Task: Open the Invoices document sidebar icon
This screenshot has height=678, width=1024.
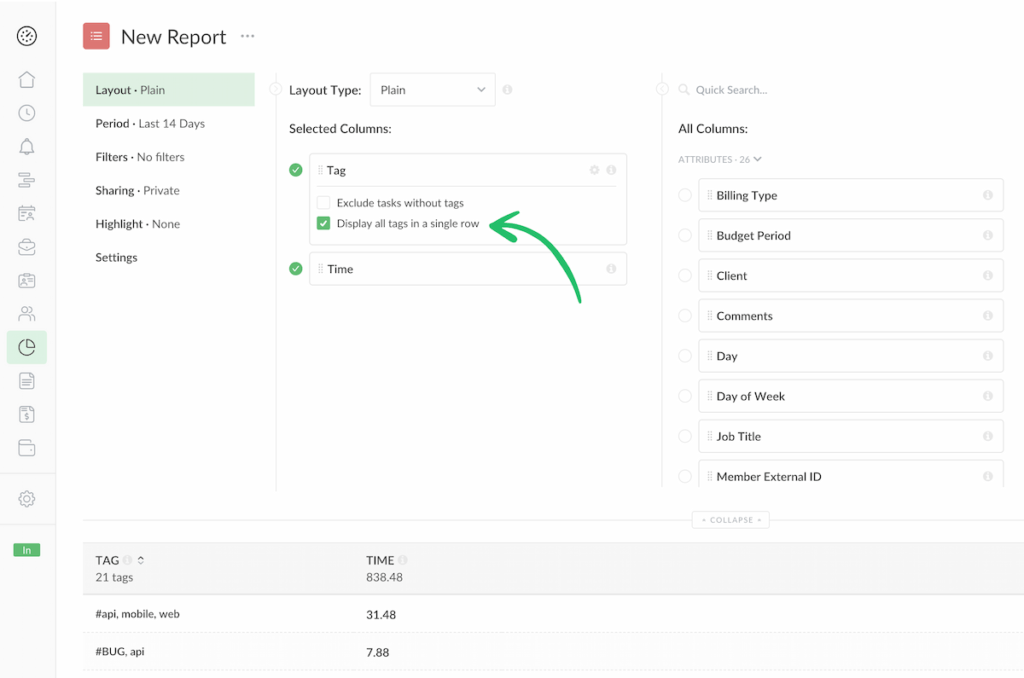Action: (x=26, y=413)
